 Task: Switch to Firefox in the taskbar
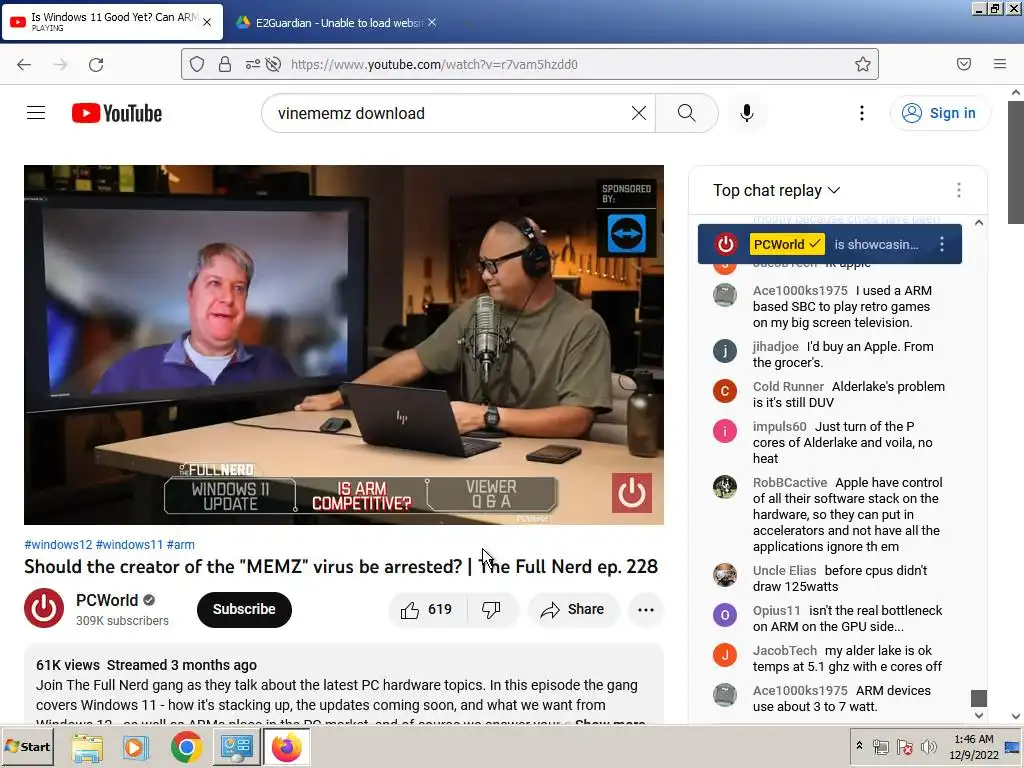[287, 747]
